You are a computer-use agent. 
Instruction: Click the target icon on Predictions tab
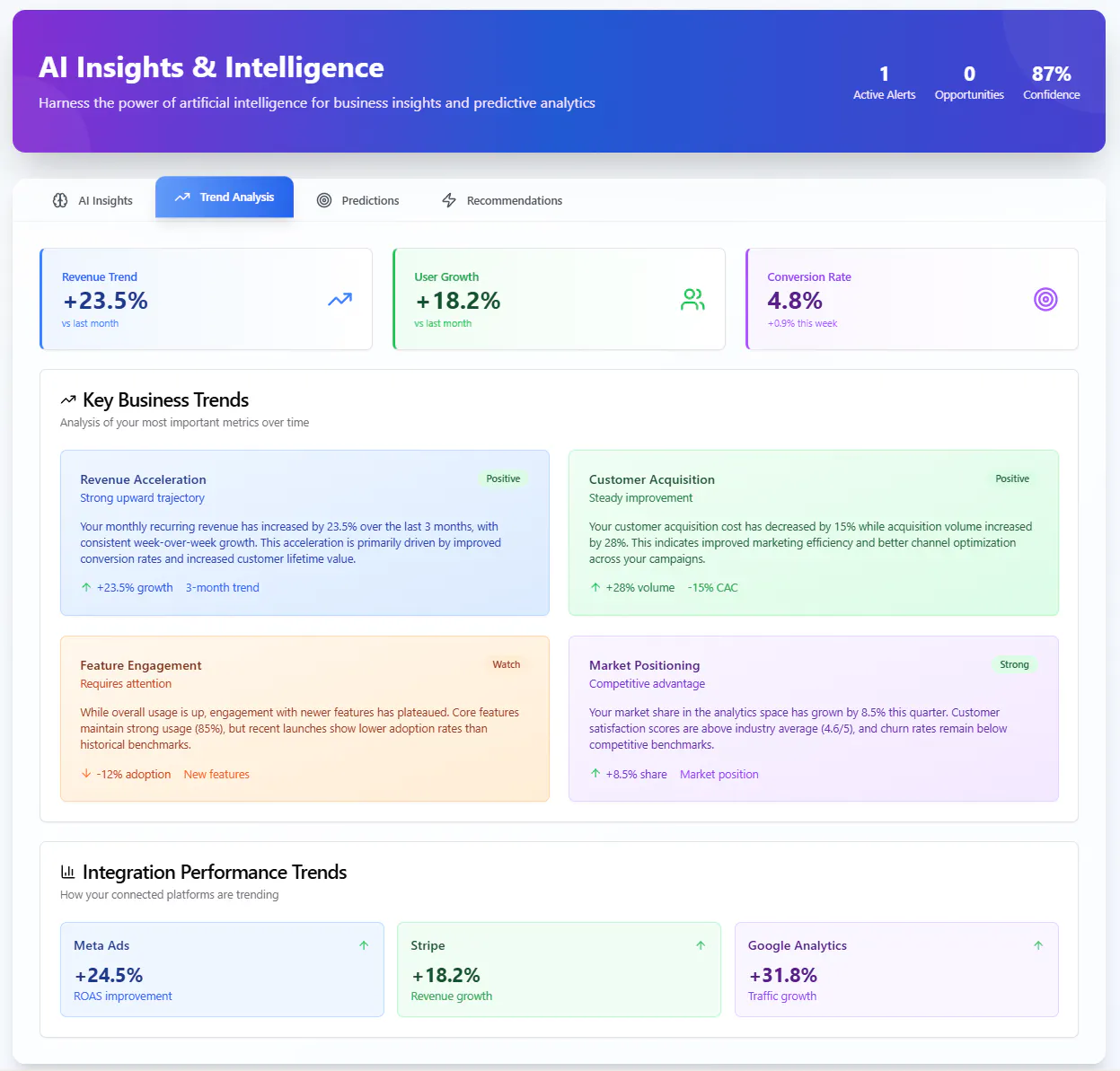[324, 200]
